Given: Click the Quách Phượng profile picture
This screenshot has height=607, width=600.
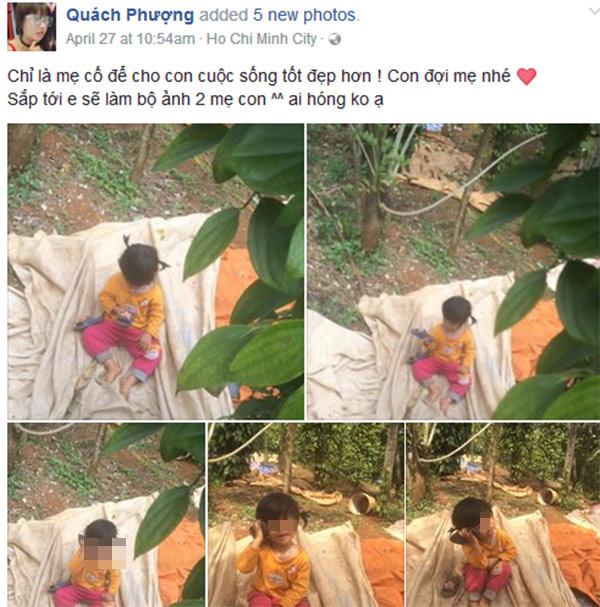Looking at the screenshot, I should (32, 26).
